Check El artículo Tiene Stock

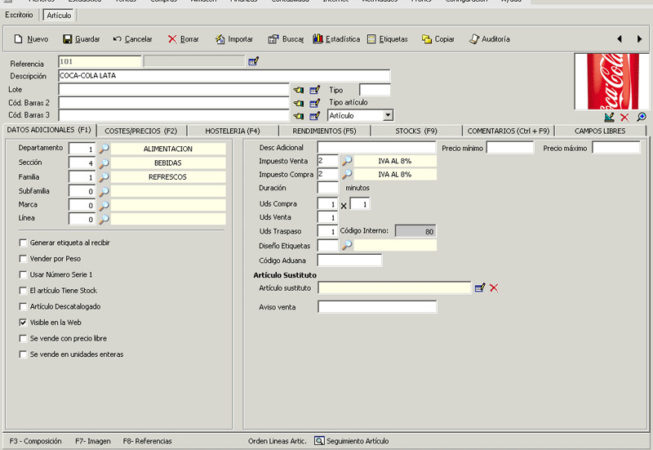[x=23, y=291]
